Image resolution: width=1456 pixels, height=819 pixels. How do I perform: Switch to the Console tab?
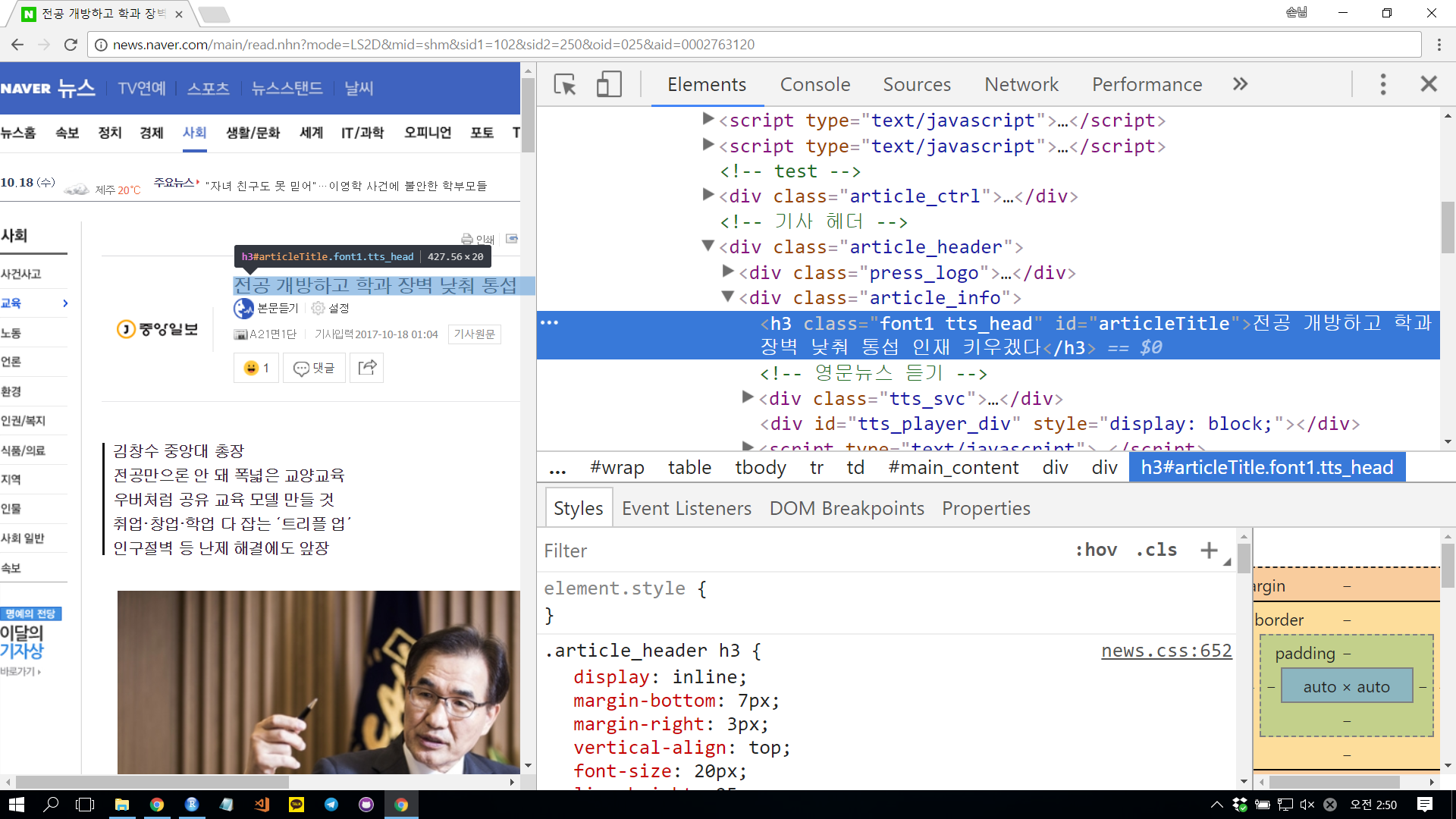point(814,84)
